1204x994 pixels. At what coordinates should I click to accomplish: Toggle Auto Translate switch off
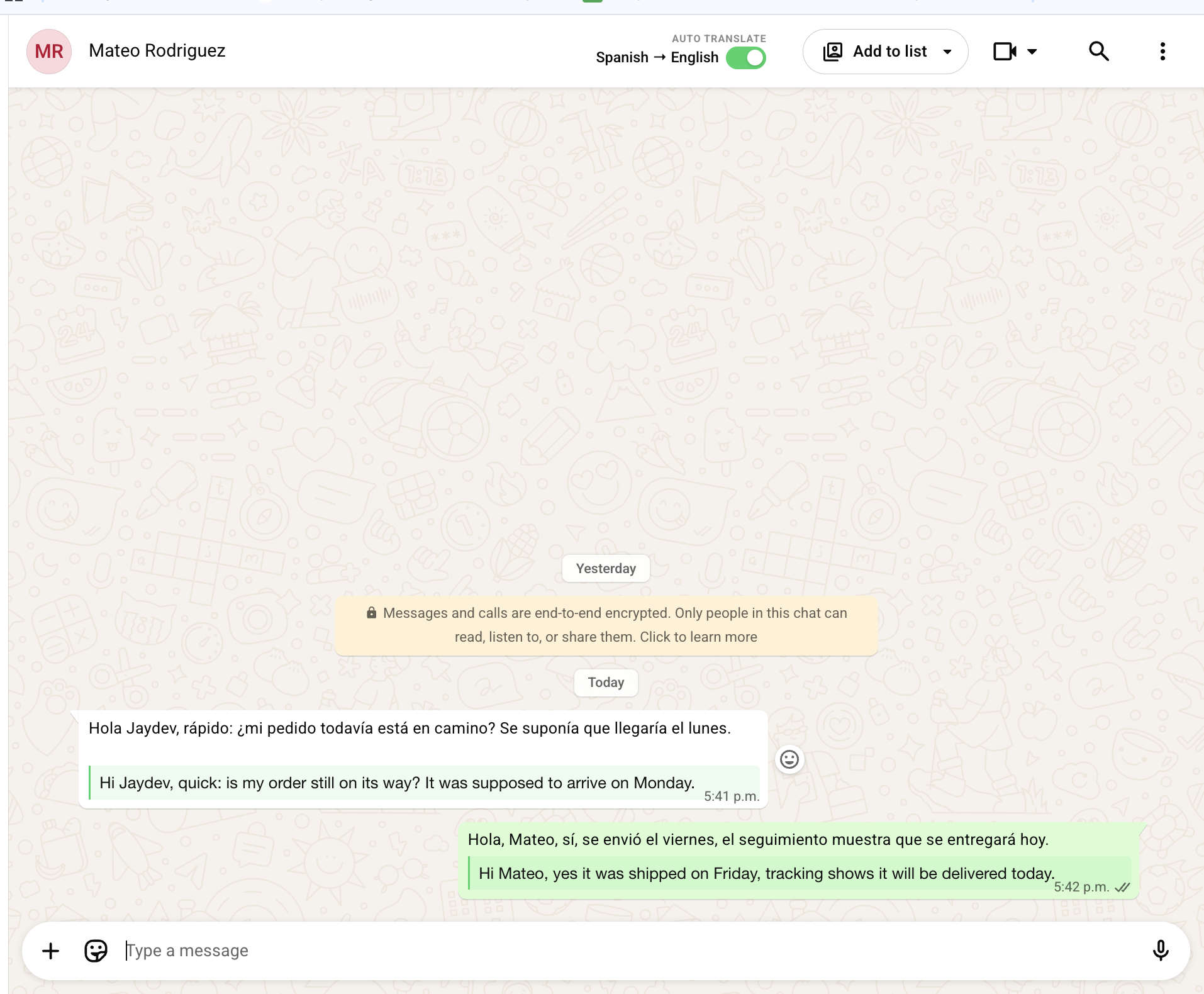pos(746,58)
